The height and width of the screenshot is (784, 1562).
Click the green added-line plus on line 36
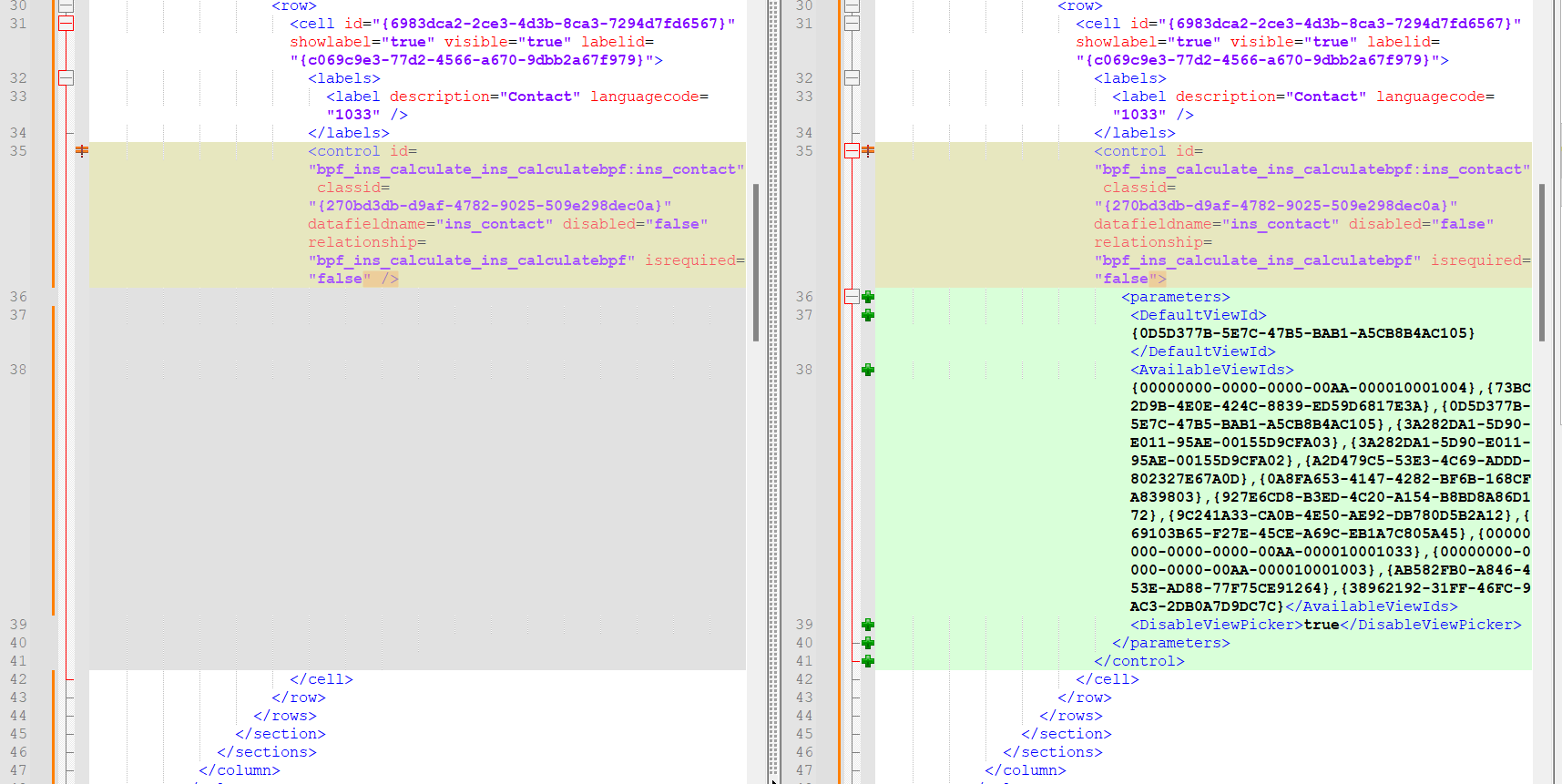point(868,297)
